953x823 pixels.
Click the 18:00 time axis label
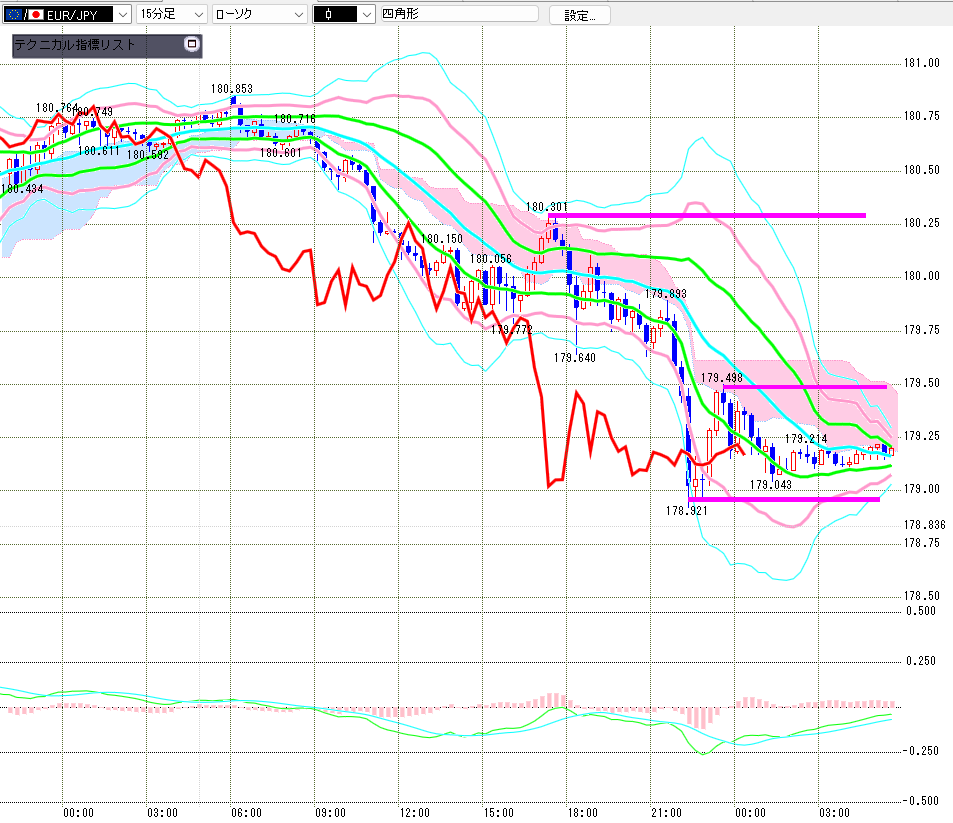tap(583, 813)
